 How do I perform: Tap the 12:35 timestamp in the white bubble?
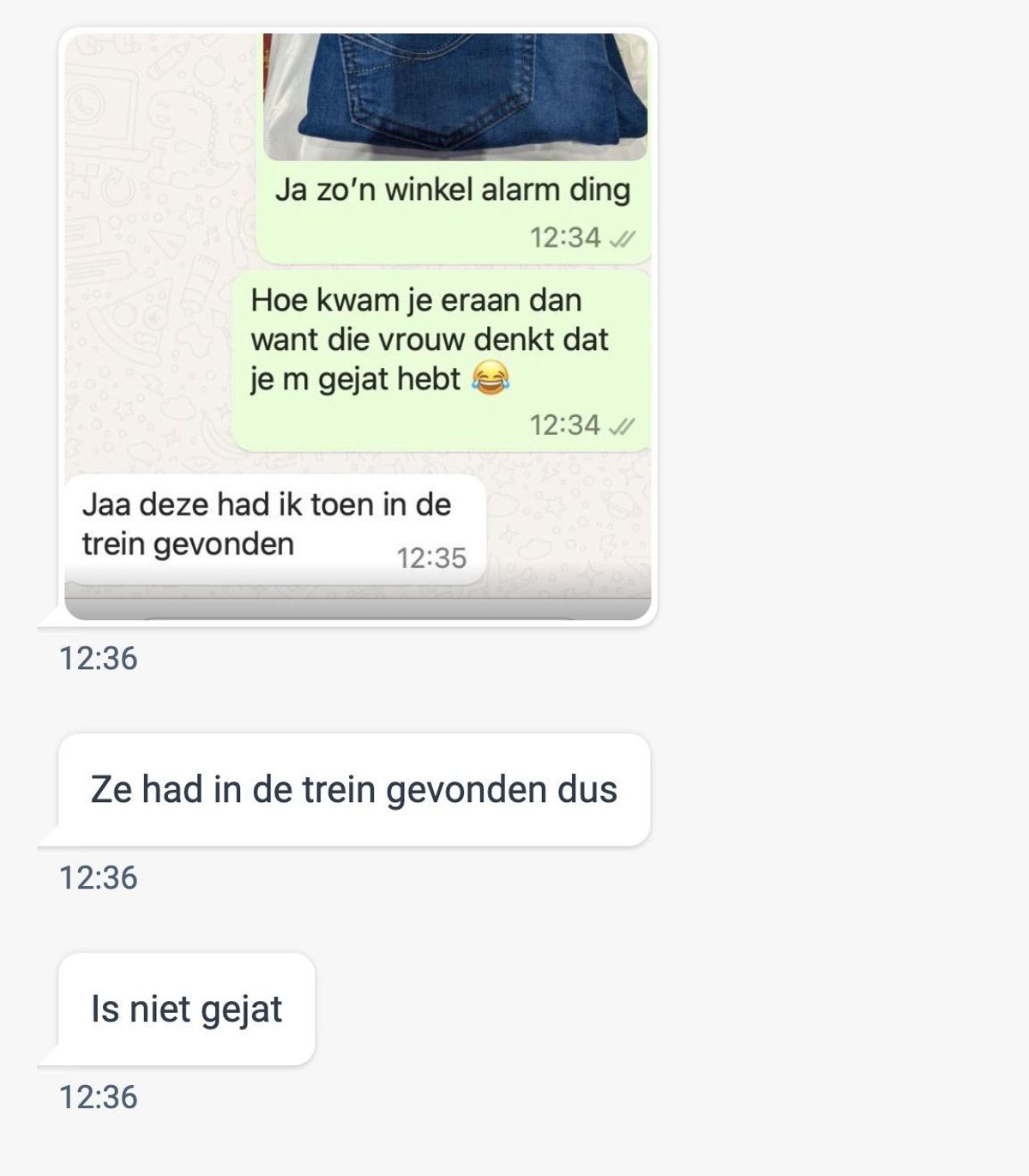point(431,558)
